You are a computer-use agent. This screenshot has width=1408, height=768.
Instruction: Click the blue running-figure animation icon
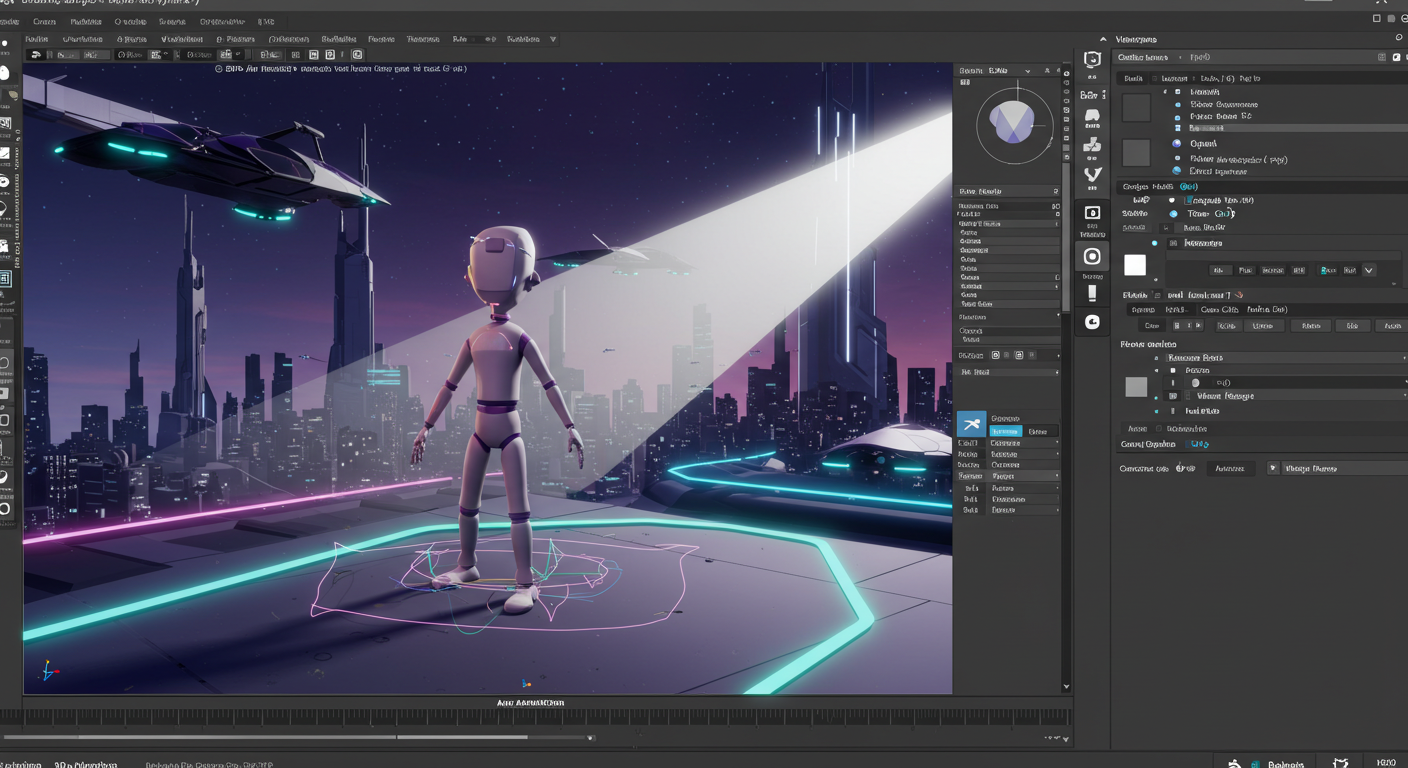(x=971, y=425)
